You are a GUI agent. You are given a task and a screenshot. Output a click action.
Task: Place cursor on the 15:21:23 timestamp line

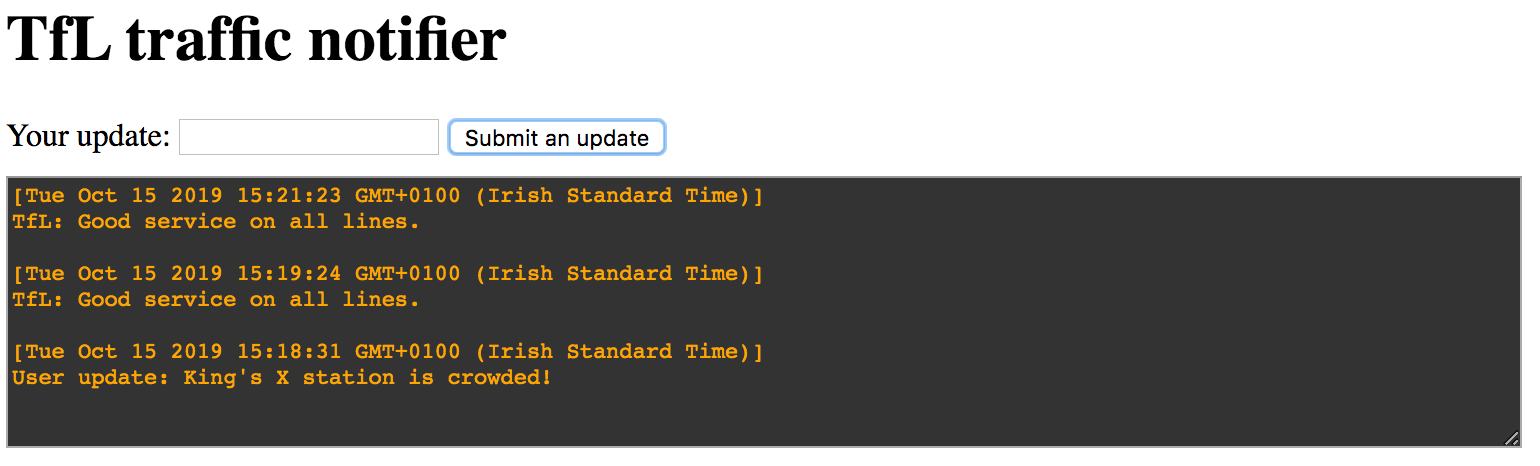point(388,196)
